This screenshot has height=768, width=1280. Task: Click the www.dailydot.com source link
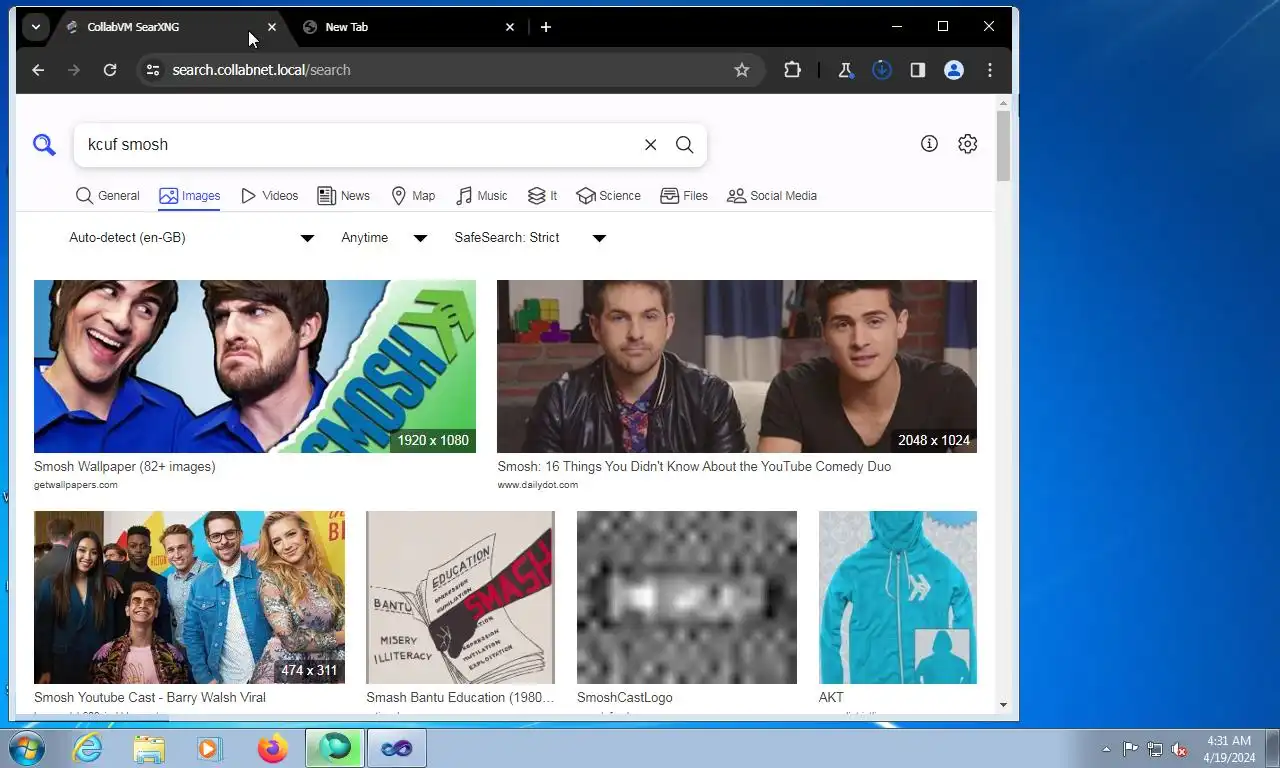538,485
